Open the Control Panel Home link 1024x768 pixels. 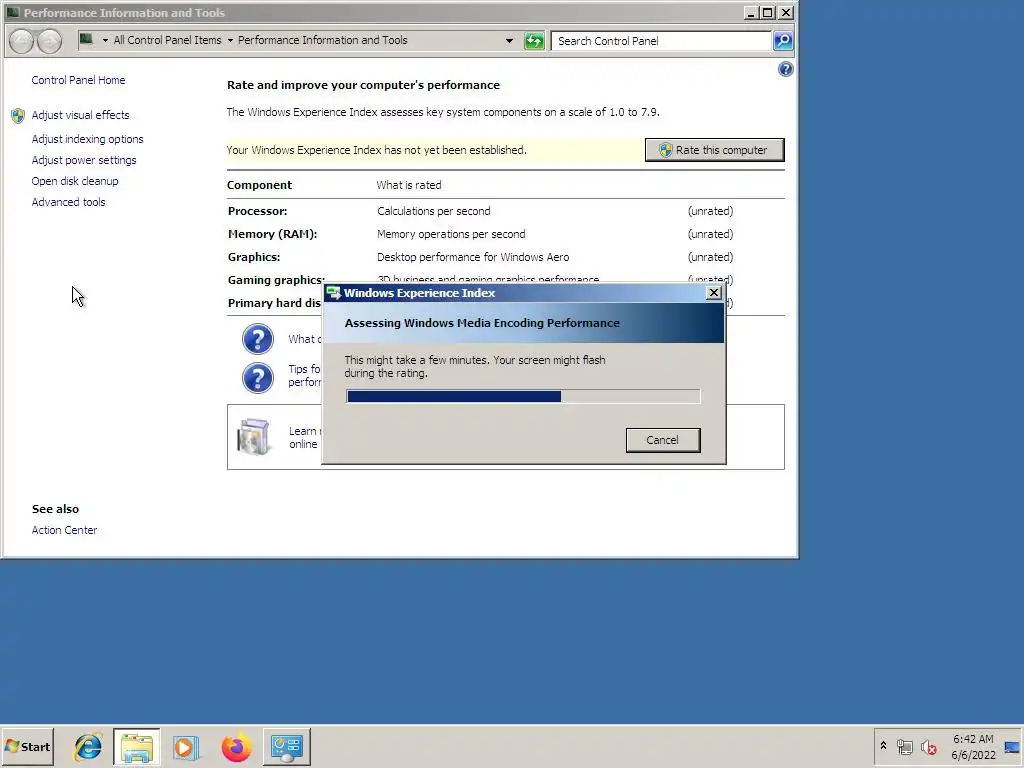[x=78, y=80]
